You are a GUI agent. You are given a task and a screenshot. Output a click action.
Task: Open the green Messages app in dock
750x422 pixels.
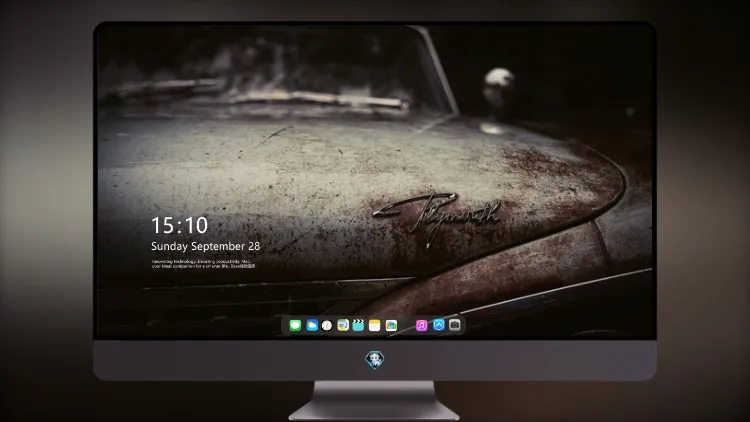click(x=295, y=325)
